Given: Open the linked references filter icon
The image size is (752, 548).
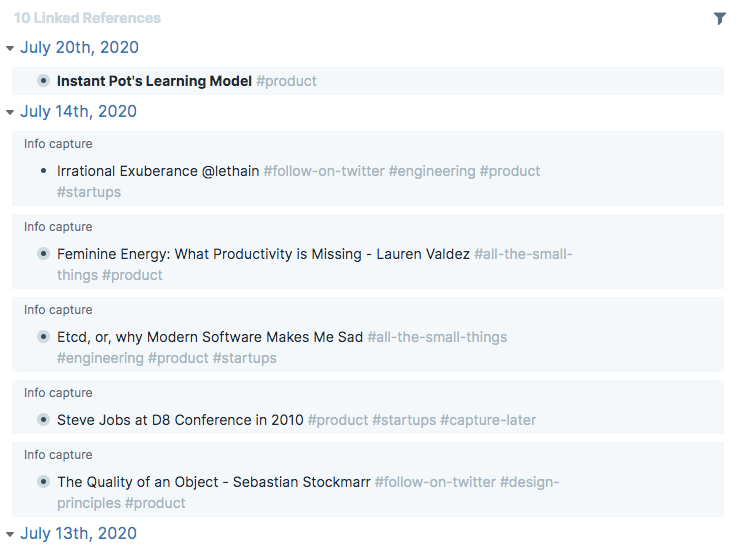Looking at the screenshot, I should coord(719,19).
